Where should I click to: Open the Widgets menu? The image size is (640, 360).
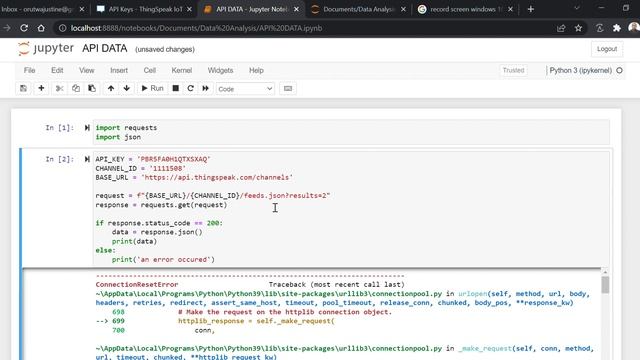click(x=220, y=70)
